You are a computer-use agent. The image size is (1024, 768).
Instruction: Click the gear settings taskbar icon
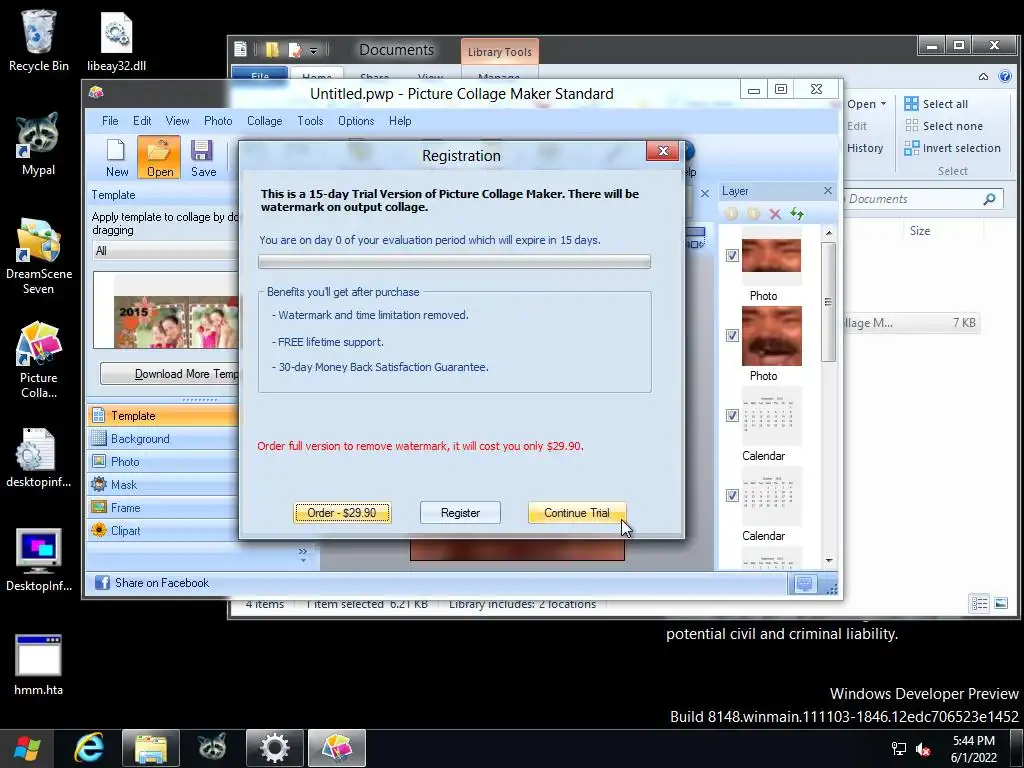(x=274, y=748)
